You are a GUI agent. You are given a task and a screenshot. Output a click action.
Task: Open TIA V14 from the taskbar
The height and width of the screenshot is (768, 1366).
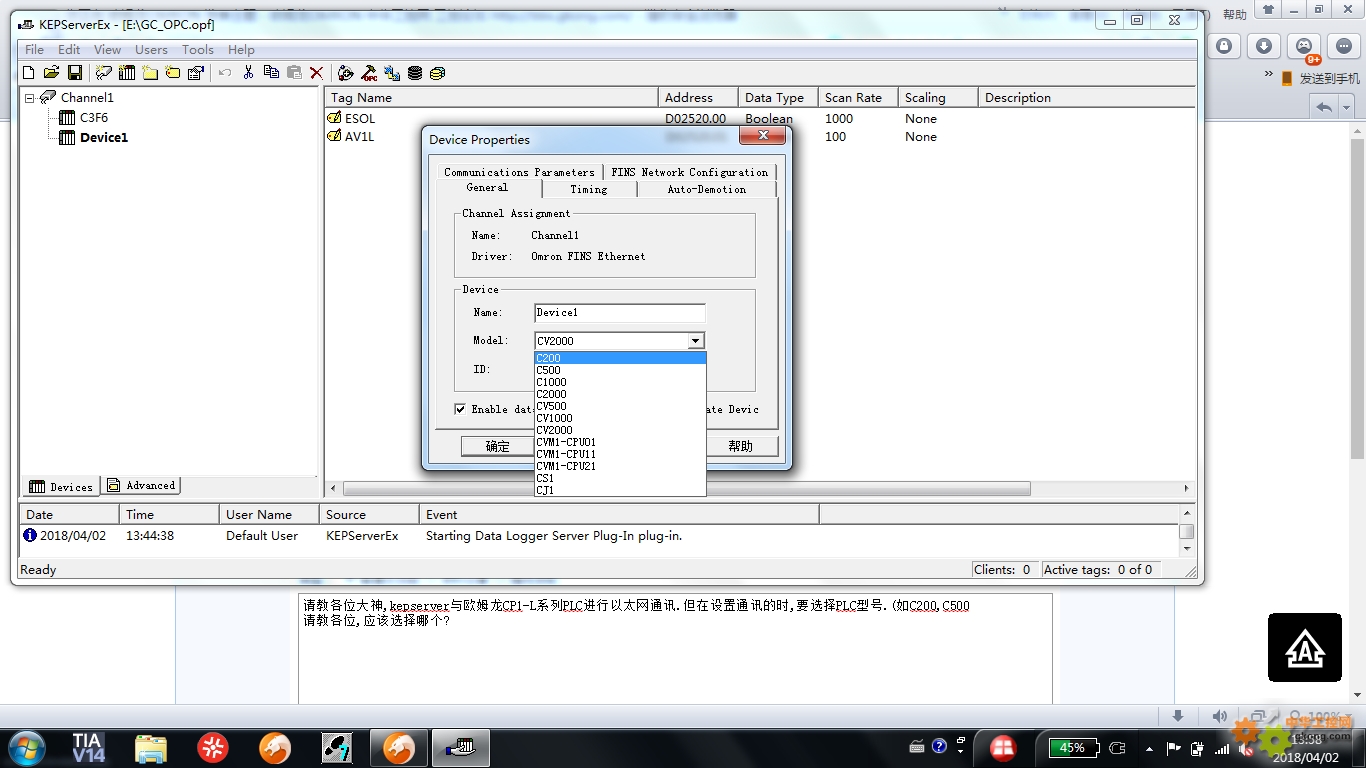click(x=88, y=748)
